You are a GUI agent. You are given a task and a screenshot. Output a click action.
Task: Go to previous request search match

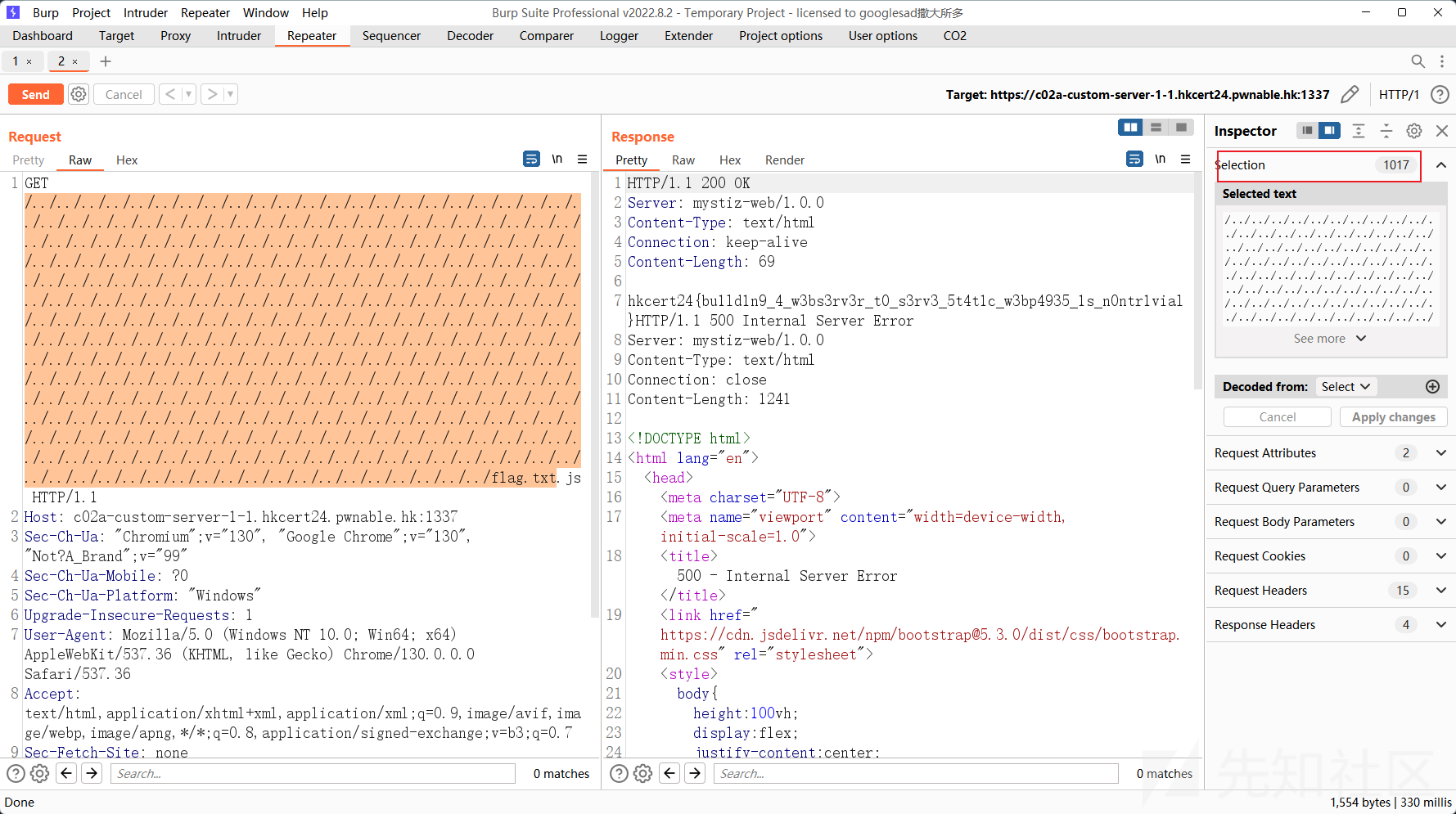tap(67, 773)
